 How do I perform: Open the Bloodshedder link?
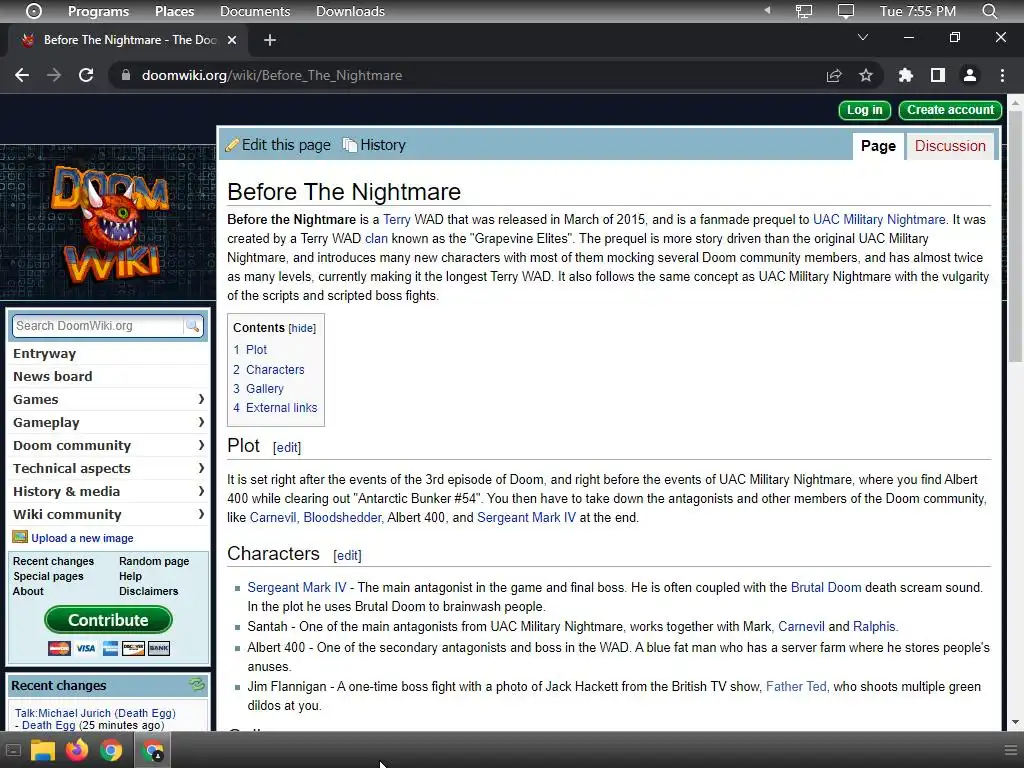coord(342,517)
